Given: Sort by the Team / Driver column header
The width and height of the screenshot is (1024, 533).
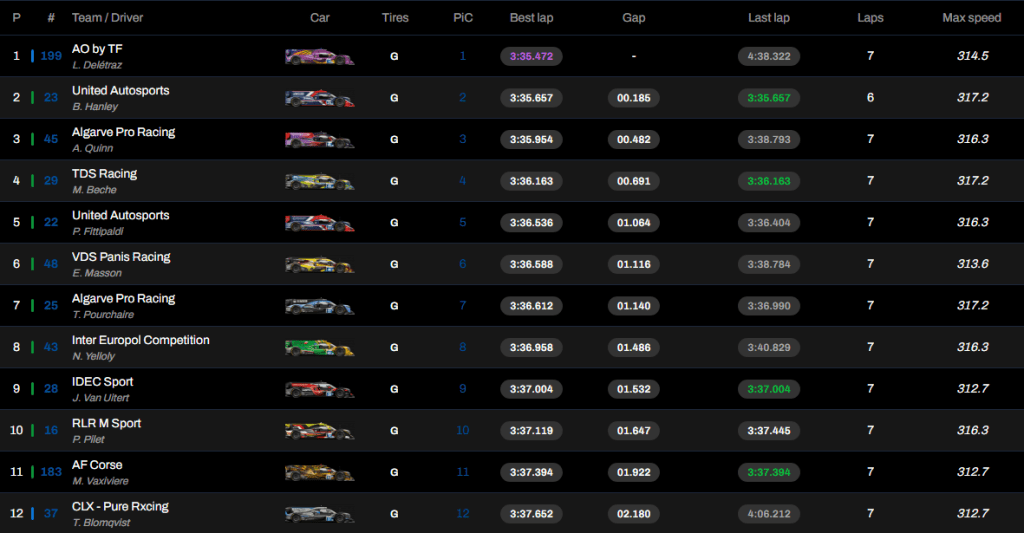Looking at the screenshot, I should tap(107, 18).
